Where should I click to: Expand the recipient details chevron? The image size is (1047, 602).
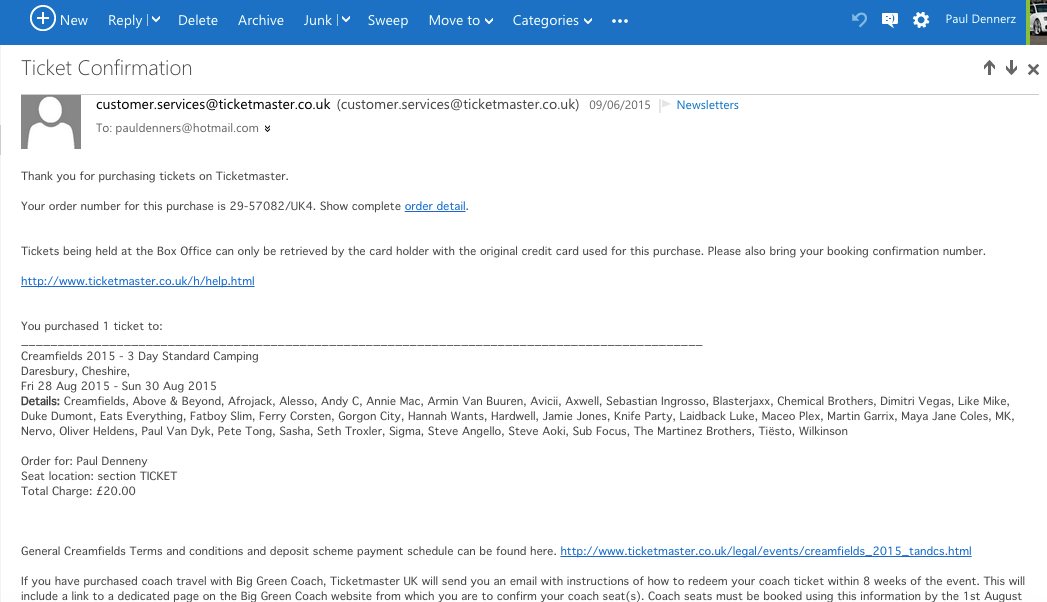[x=267, y=129]
